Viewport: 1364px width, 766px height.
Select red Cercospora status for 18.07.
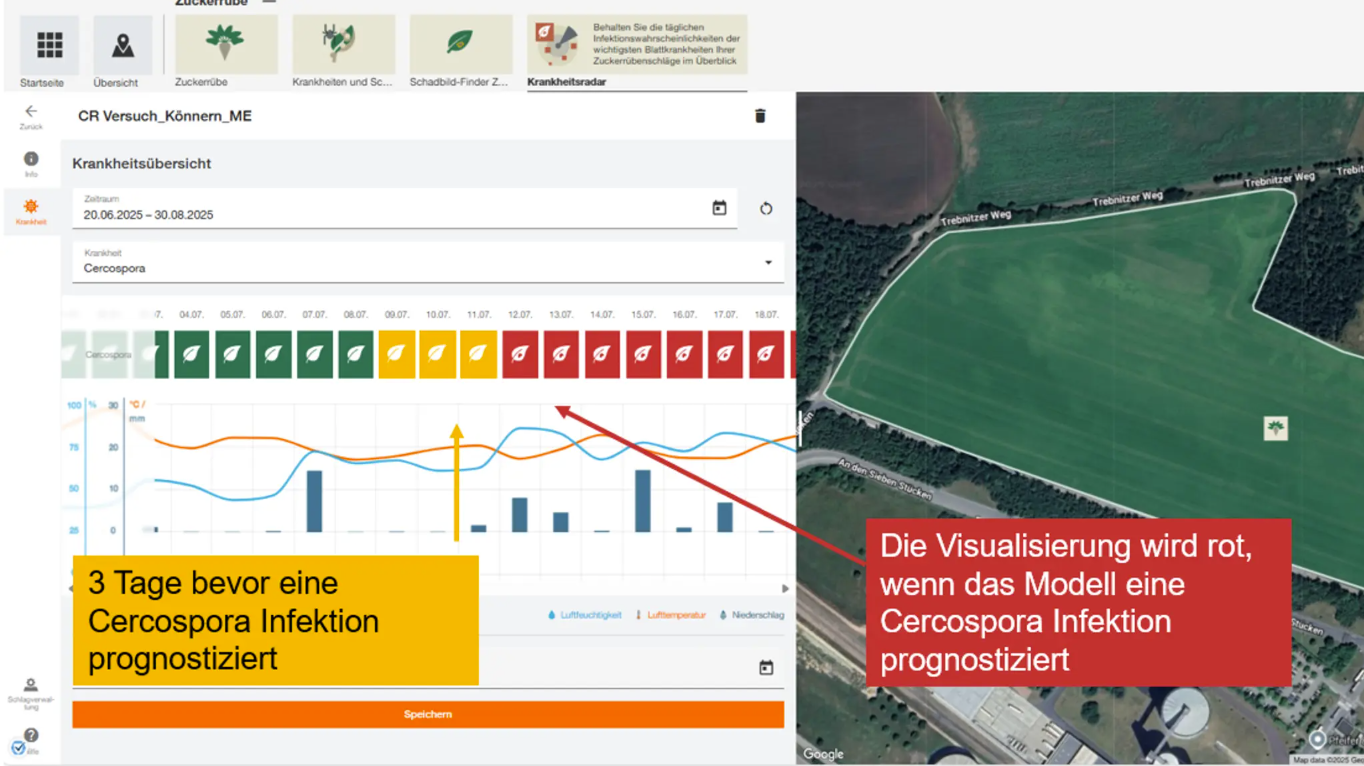pos(766,354)
